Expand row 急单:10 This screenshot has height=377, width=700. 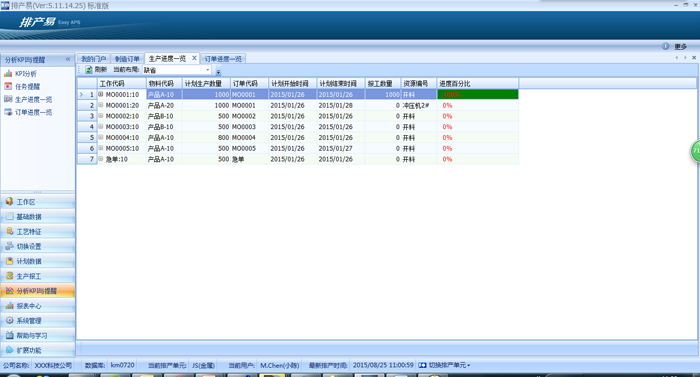[x=101, y=159]
